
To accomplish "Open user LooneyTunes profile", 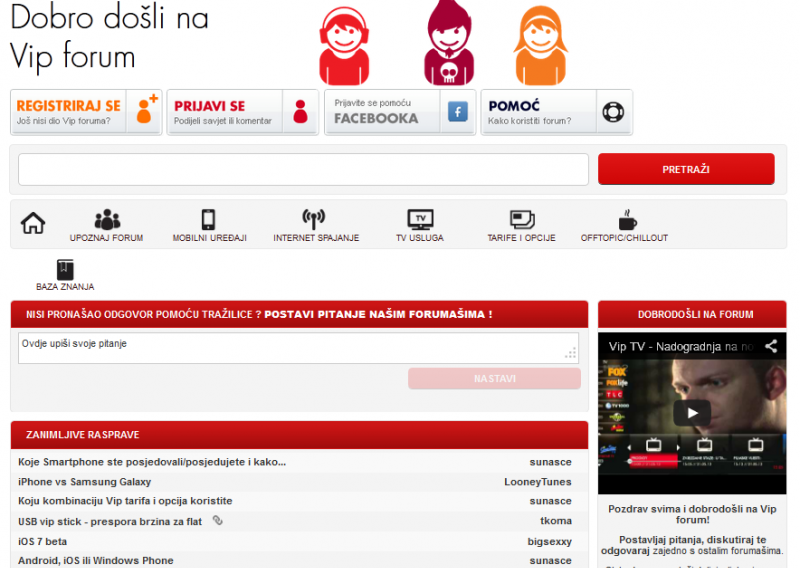I will 538,482.
